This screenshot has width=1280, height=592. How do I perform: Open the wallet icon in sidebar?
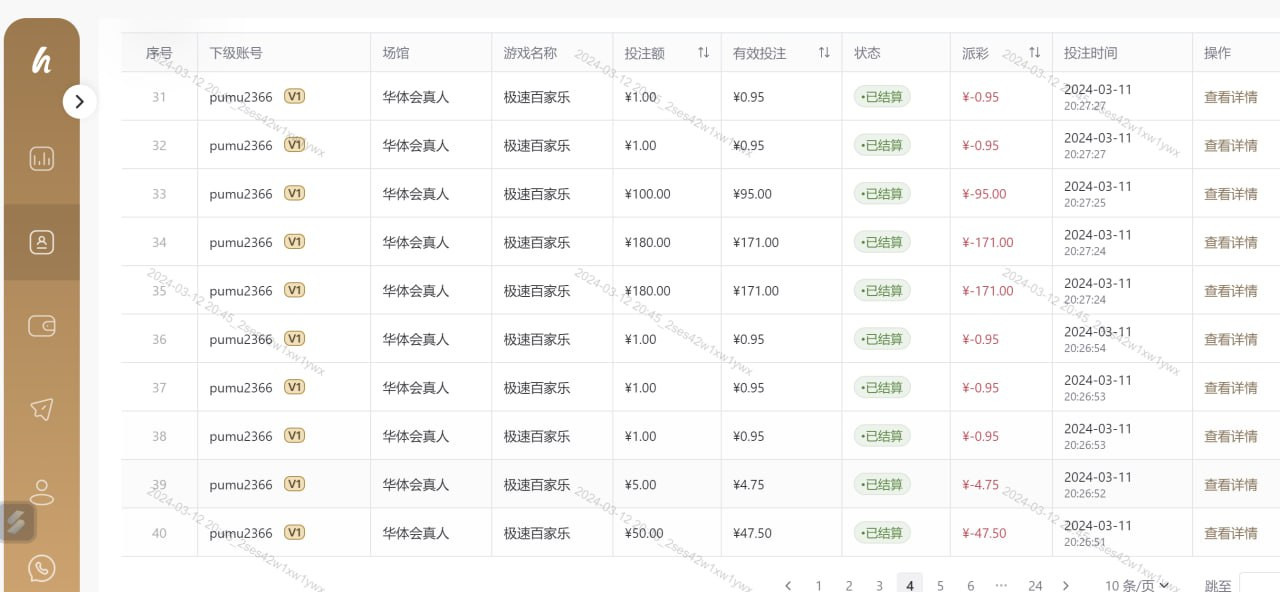click(41, 326)
